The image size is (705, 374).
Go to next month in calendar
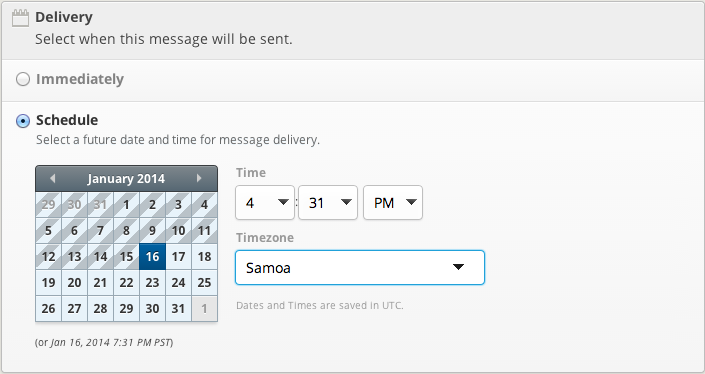coord(199,178)
